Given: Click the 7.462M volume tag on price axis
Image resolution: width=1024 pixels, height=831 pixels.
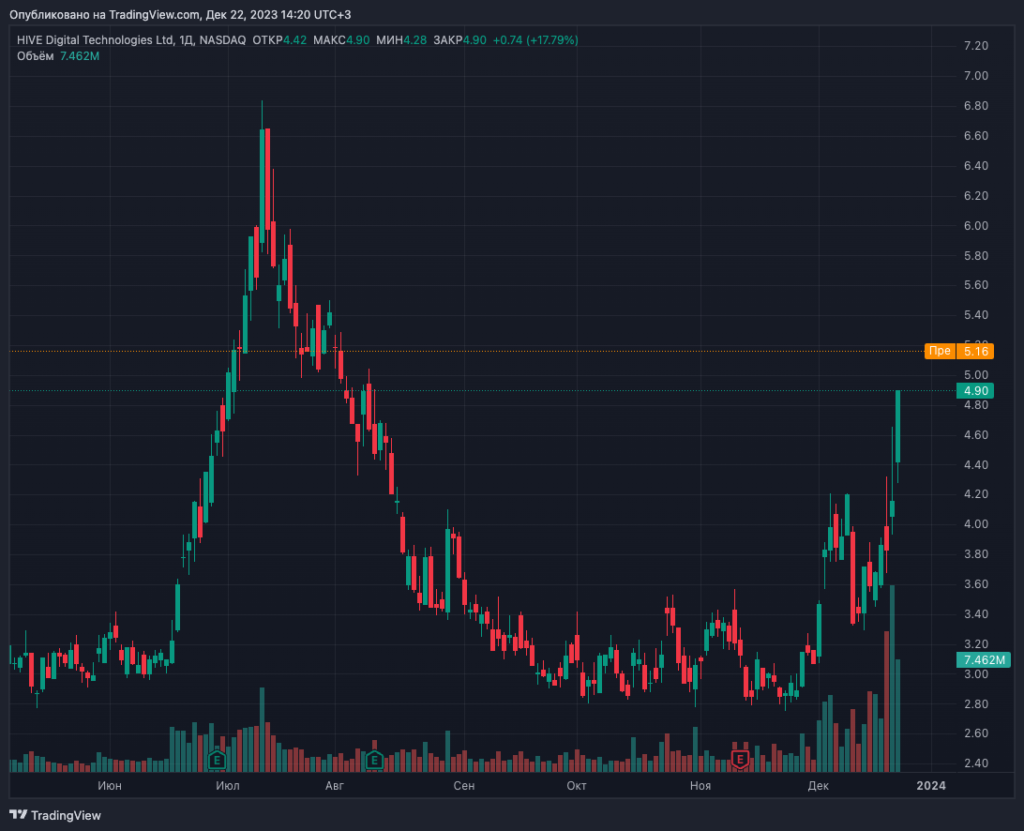Looking at the screenshot, I should tap(975, 660).
